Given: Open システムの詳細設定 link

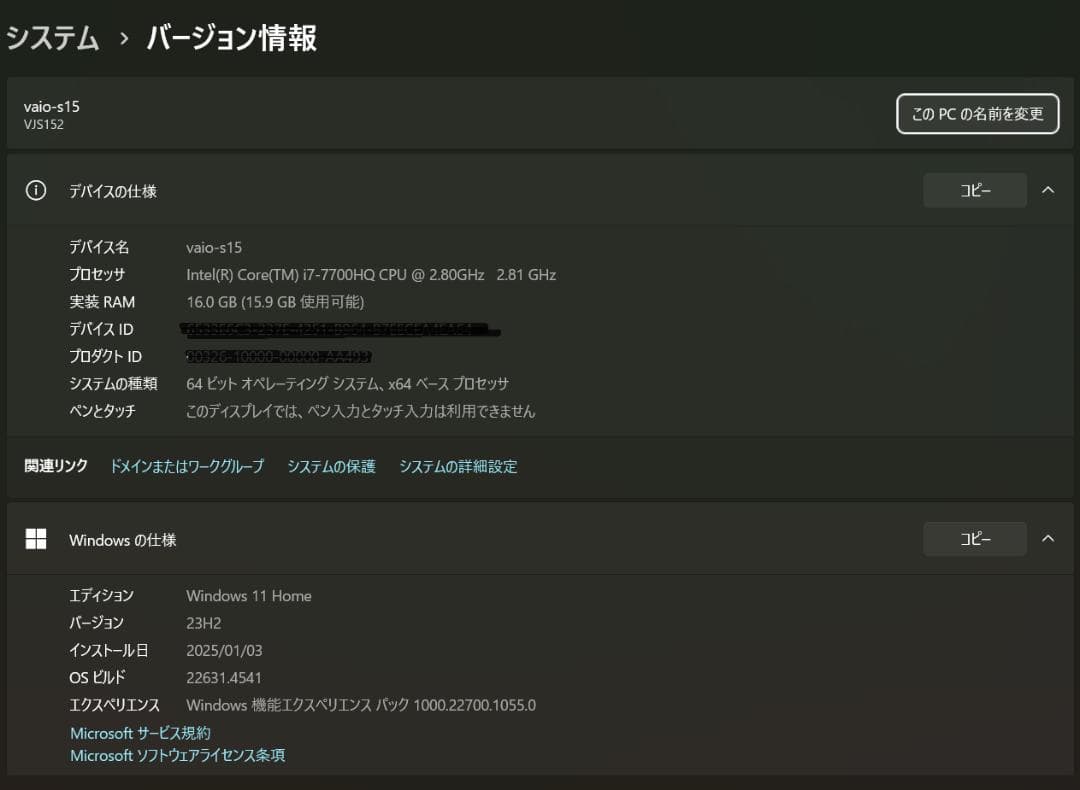Looking at the screenshot, I should (458, 466).
